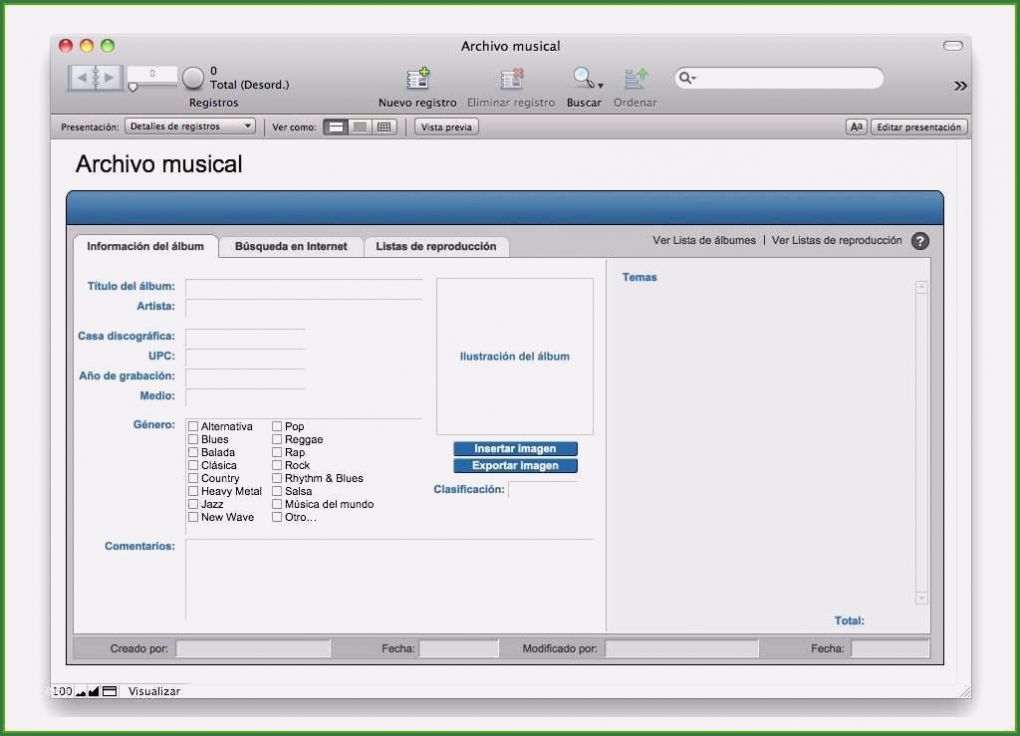Screen dimensions: 1020x736
Task: Select the Buscar magnifying glass tool
Action: (583, 76)
